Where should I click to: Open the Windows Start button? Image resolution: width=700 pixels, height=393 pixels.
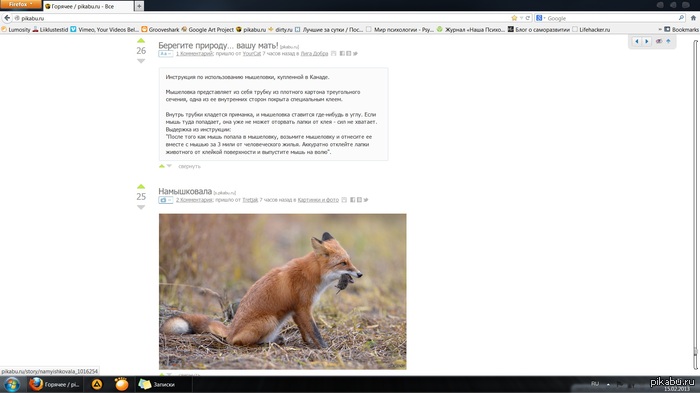coord(12,385)
